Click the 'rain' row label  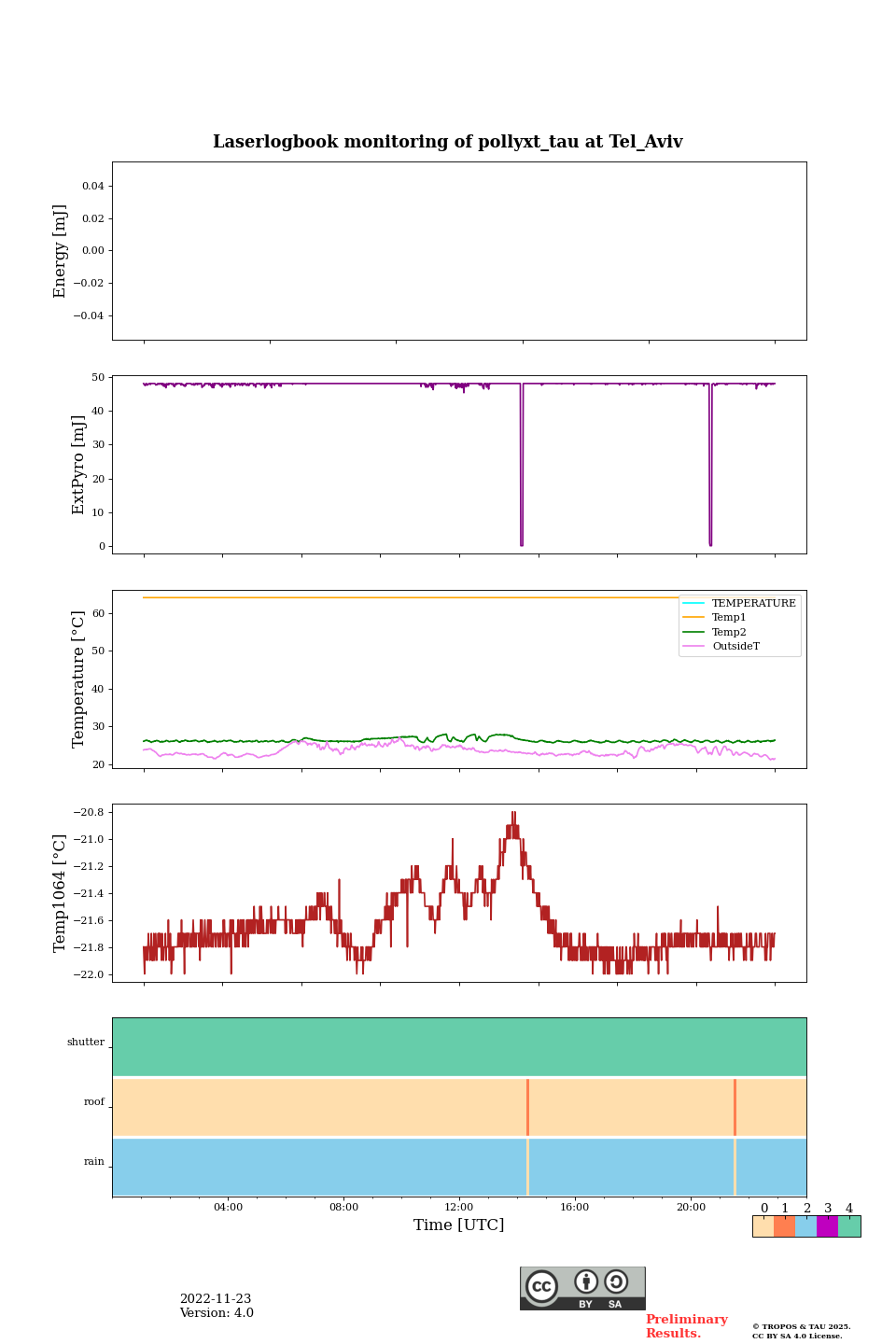point(94,1162)
